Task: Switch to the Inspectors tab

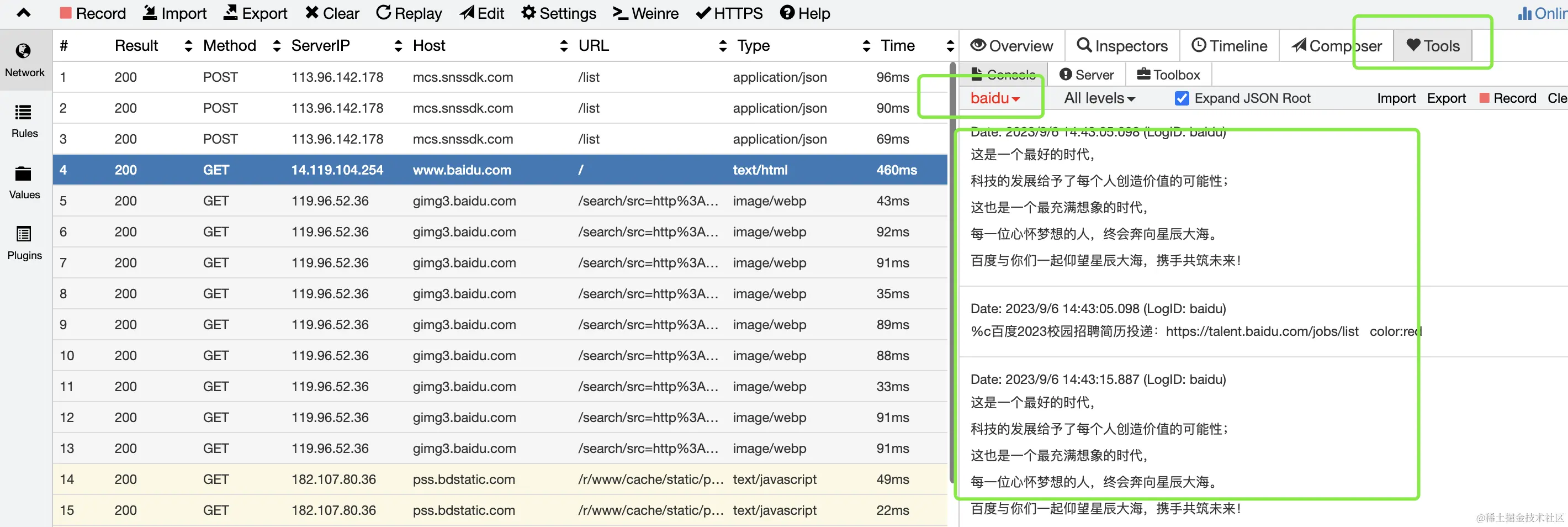Action: tap(1122, 46)
